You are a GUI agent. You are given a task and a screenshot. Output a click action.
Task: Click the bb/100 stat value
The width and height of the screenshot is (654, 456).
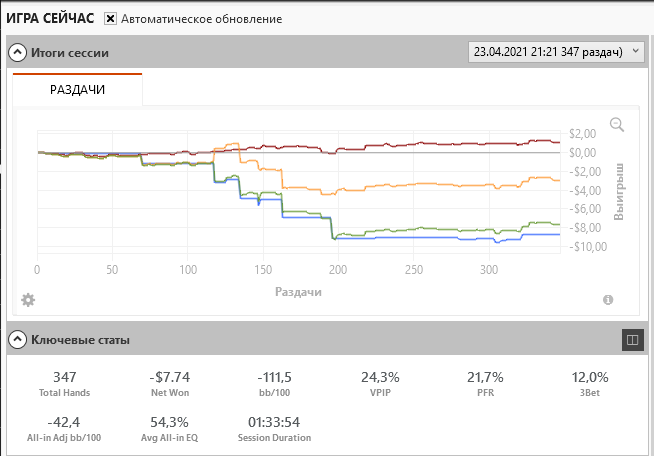click(273, 377)
